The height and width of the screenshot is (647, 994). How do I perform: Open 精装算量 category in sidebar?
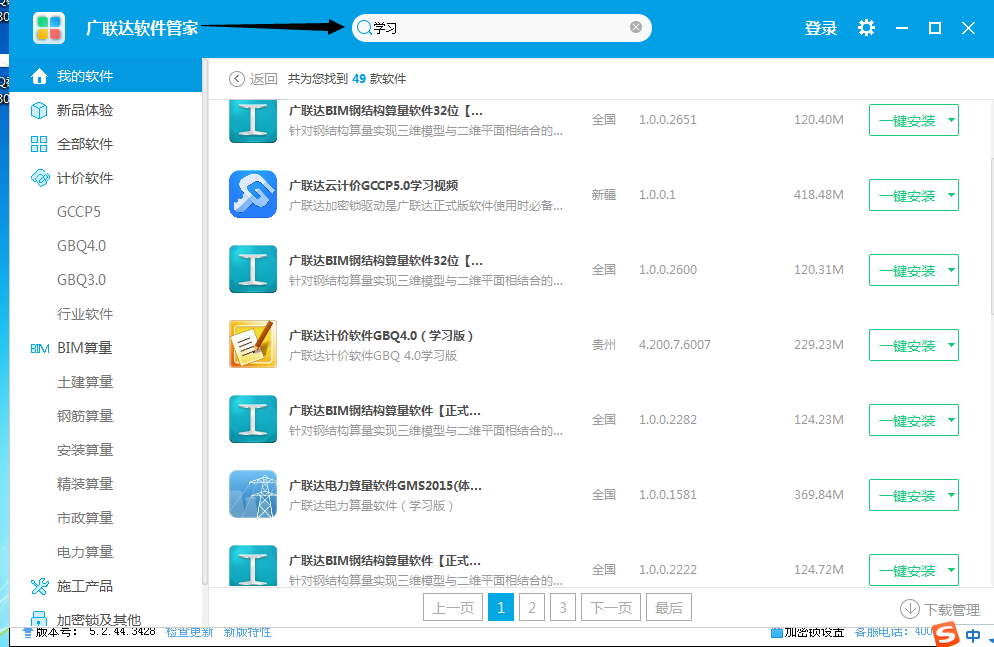(85, 484)
